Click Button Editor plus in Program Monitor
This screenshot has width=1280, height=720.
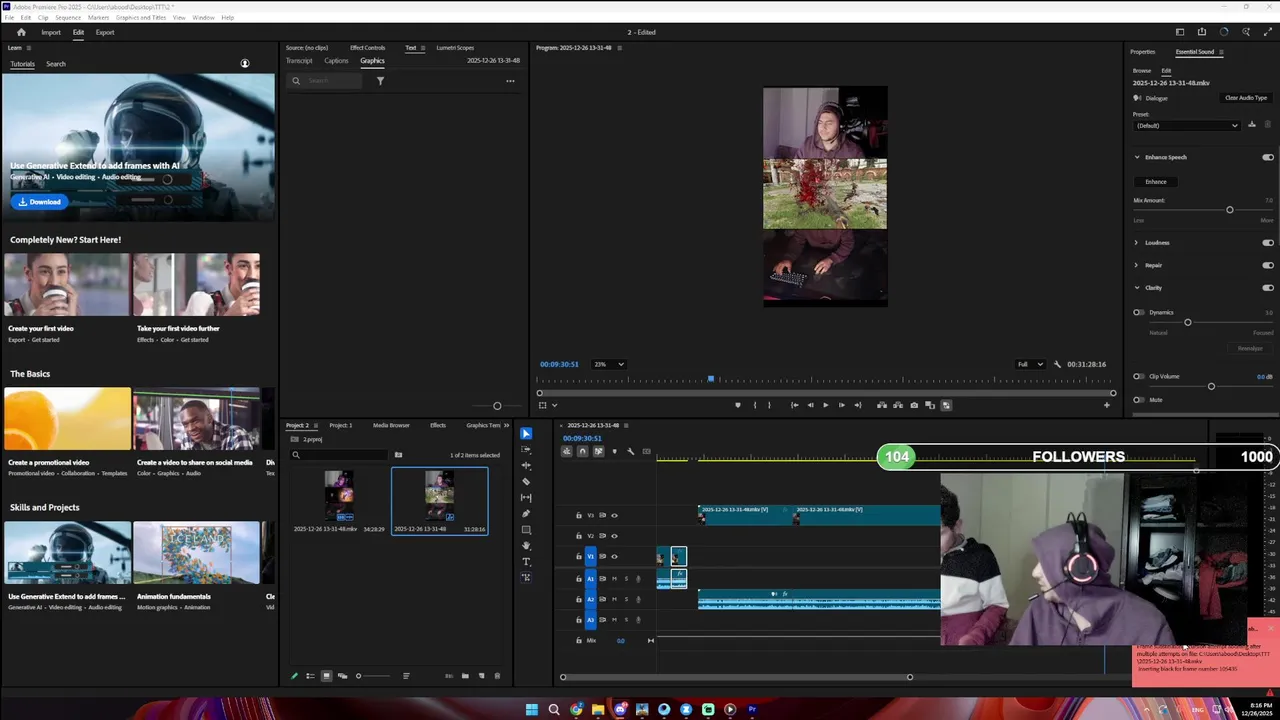tap(1106, 405)
